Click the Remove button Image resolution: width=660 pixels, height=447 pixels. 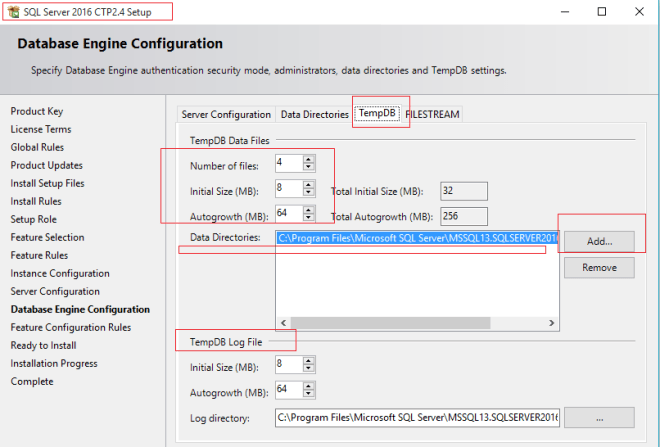point(599,268)
